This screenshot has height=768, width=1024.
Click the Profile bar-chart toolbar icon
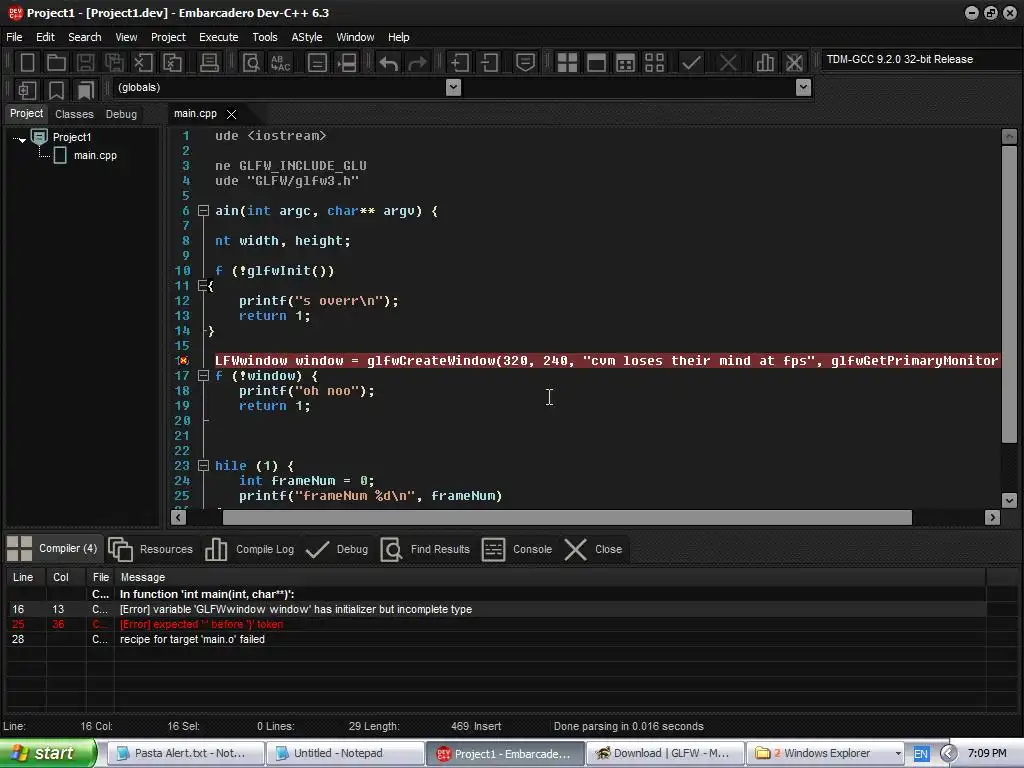[765, 63]
